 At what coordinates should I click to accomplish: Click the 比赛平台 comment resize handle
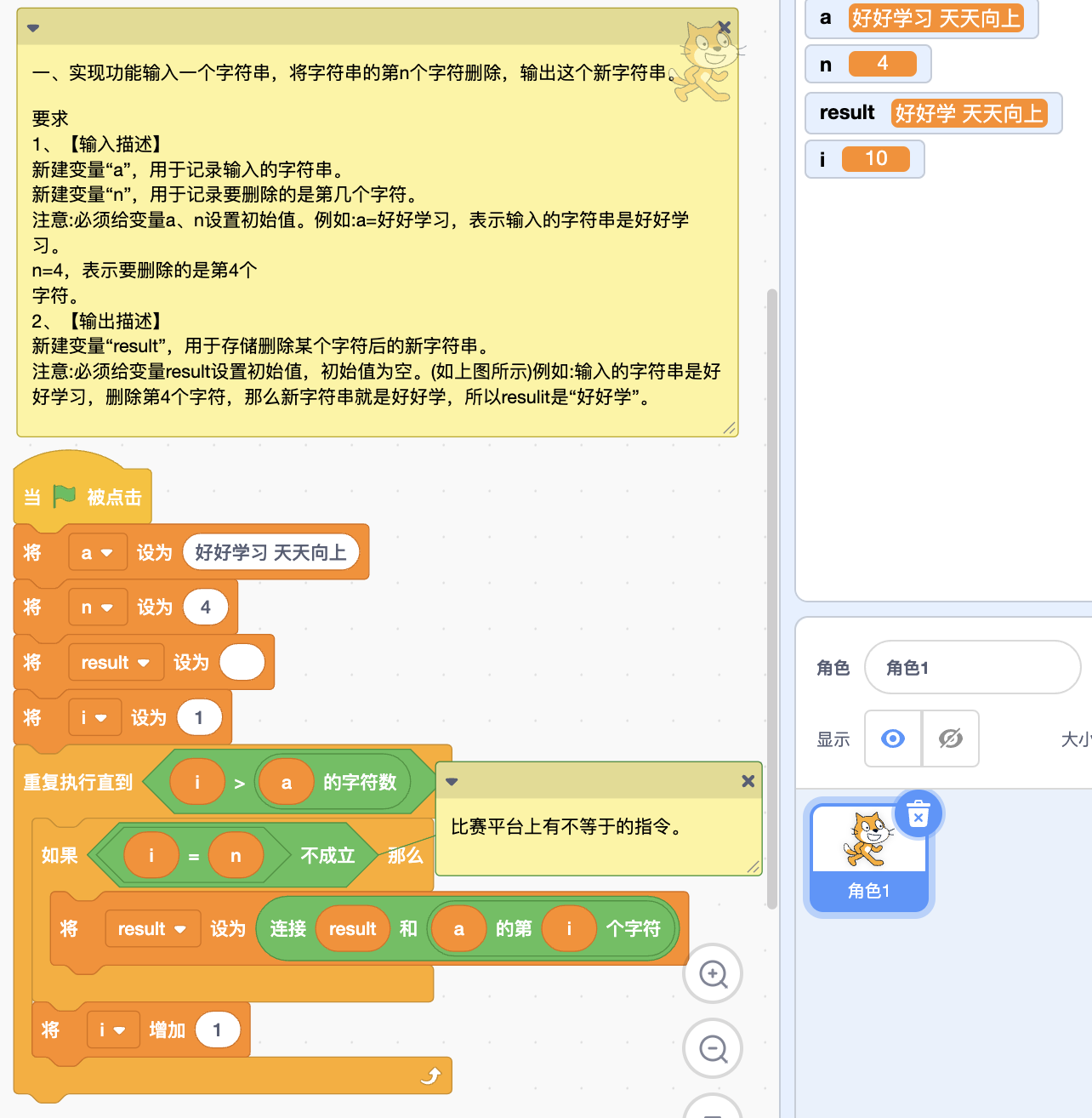pos(753,867)
